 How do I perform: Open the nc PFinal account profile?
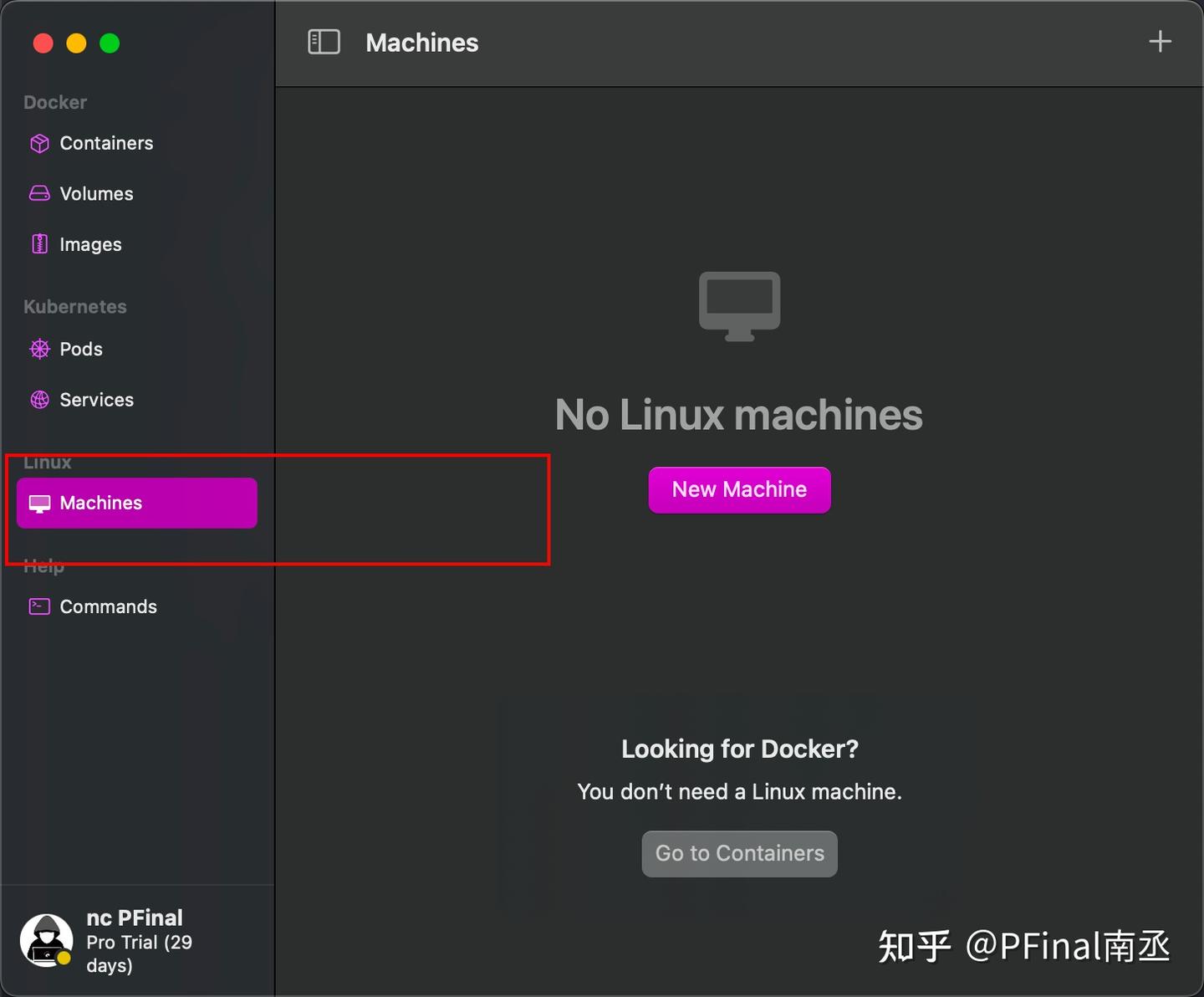(x=134, y=917)
